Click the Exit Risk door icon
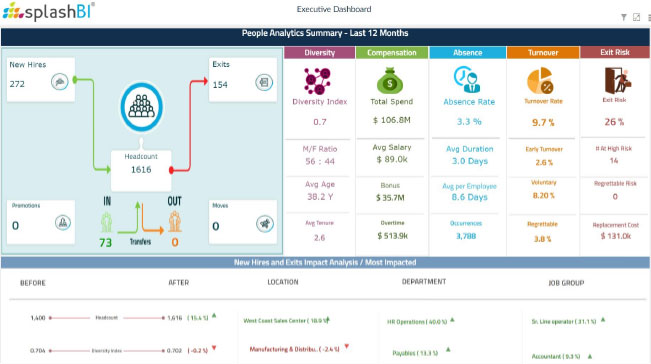The height and width of the screenshot is (364, 651). pos(618,81)
